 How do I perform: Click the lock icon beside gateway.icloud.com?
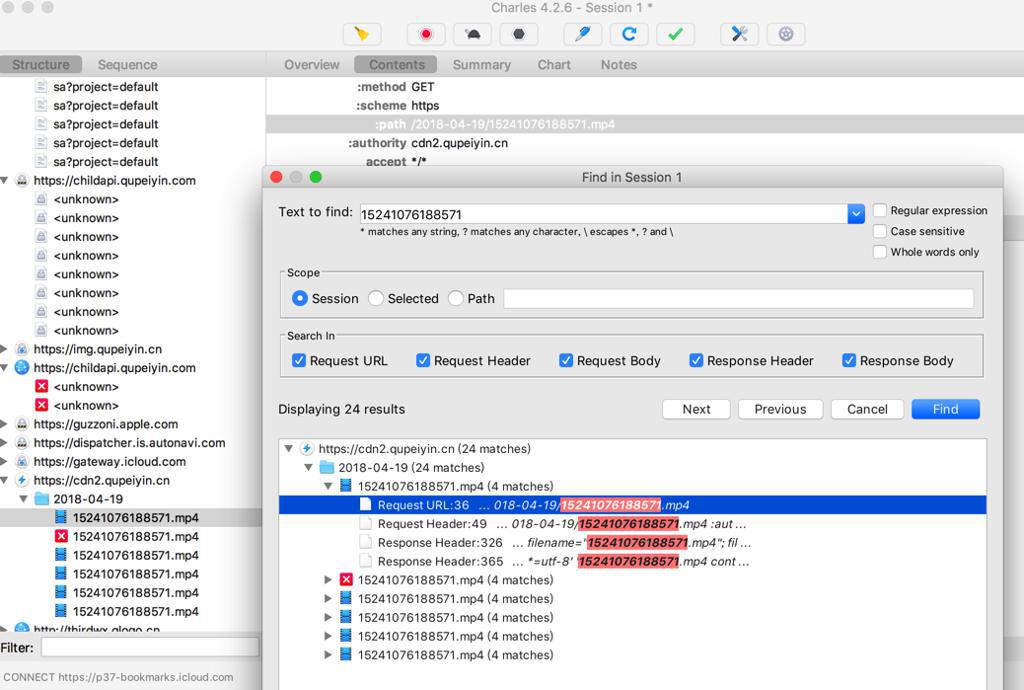coord(22,462)
